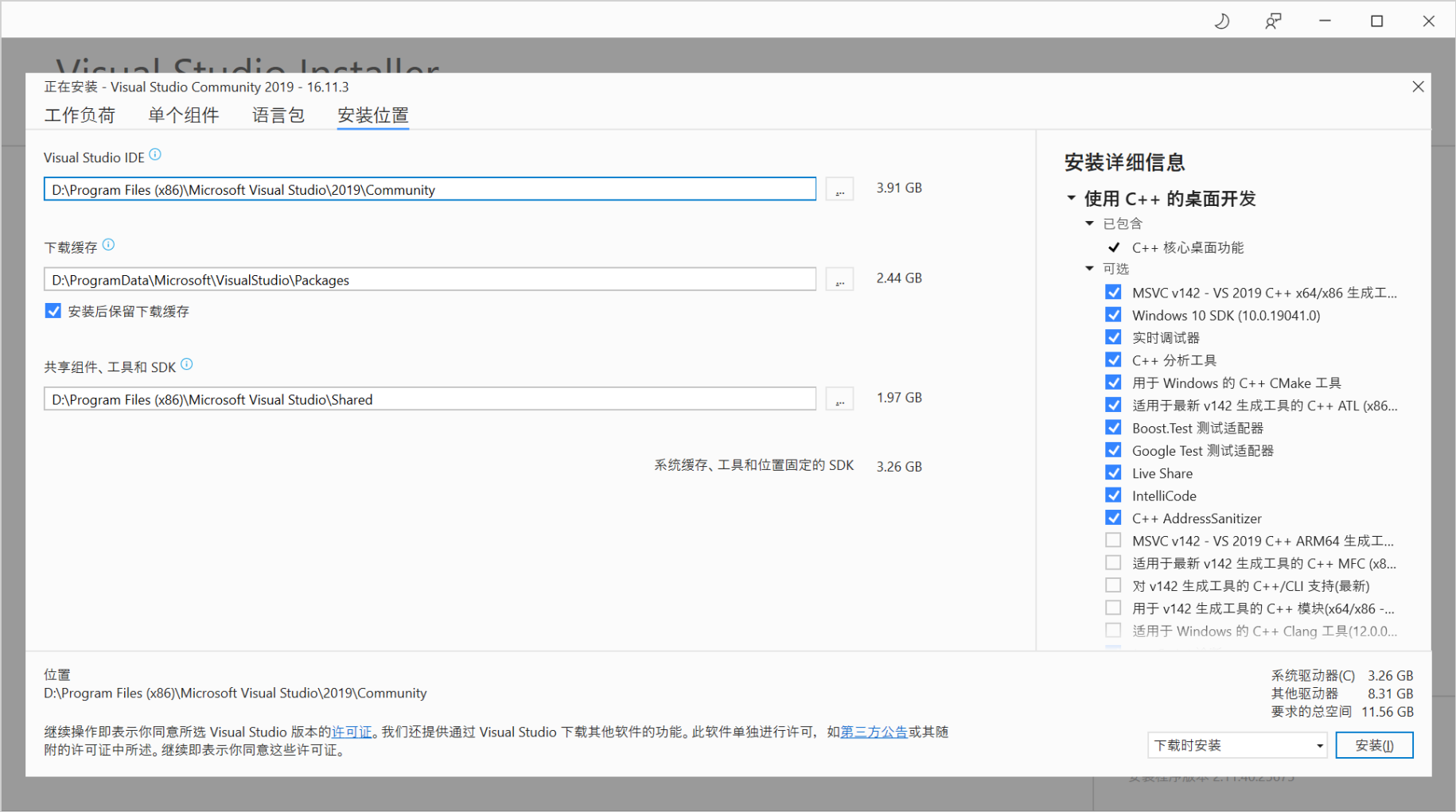Click the 2.44 GB size value
The image size is (1456, 812).
click(899, 278)
